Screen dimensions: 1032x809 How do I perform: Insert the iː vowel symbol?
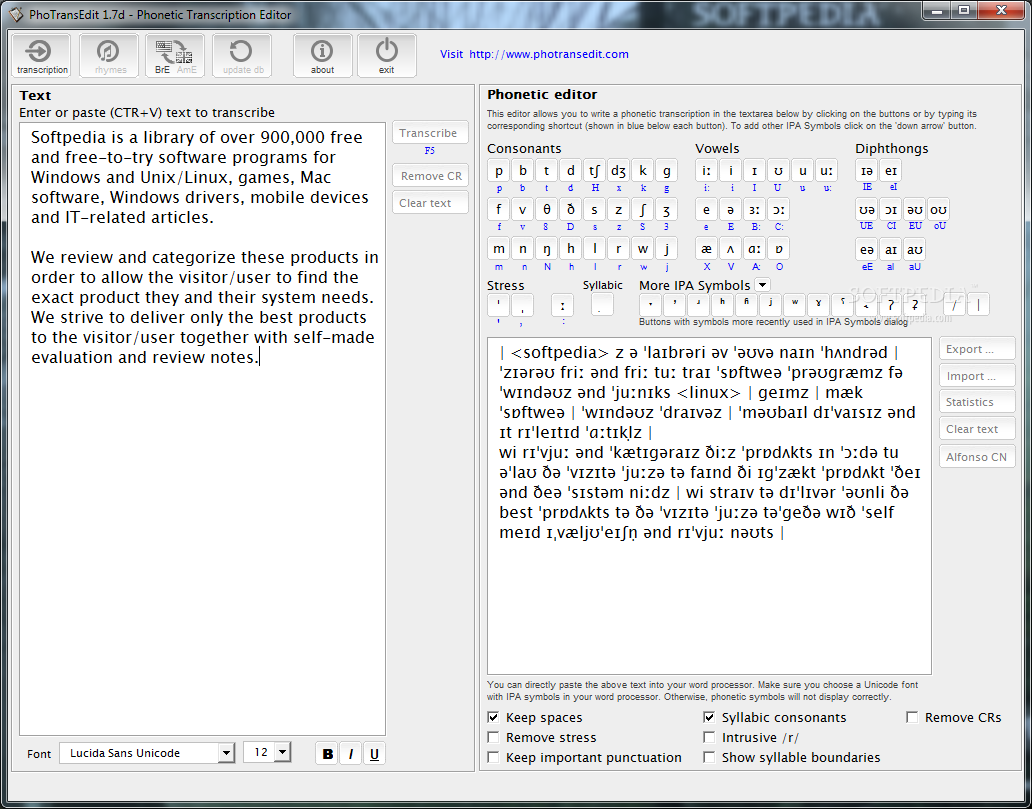[706, 171]
